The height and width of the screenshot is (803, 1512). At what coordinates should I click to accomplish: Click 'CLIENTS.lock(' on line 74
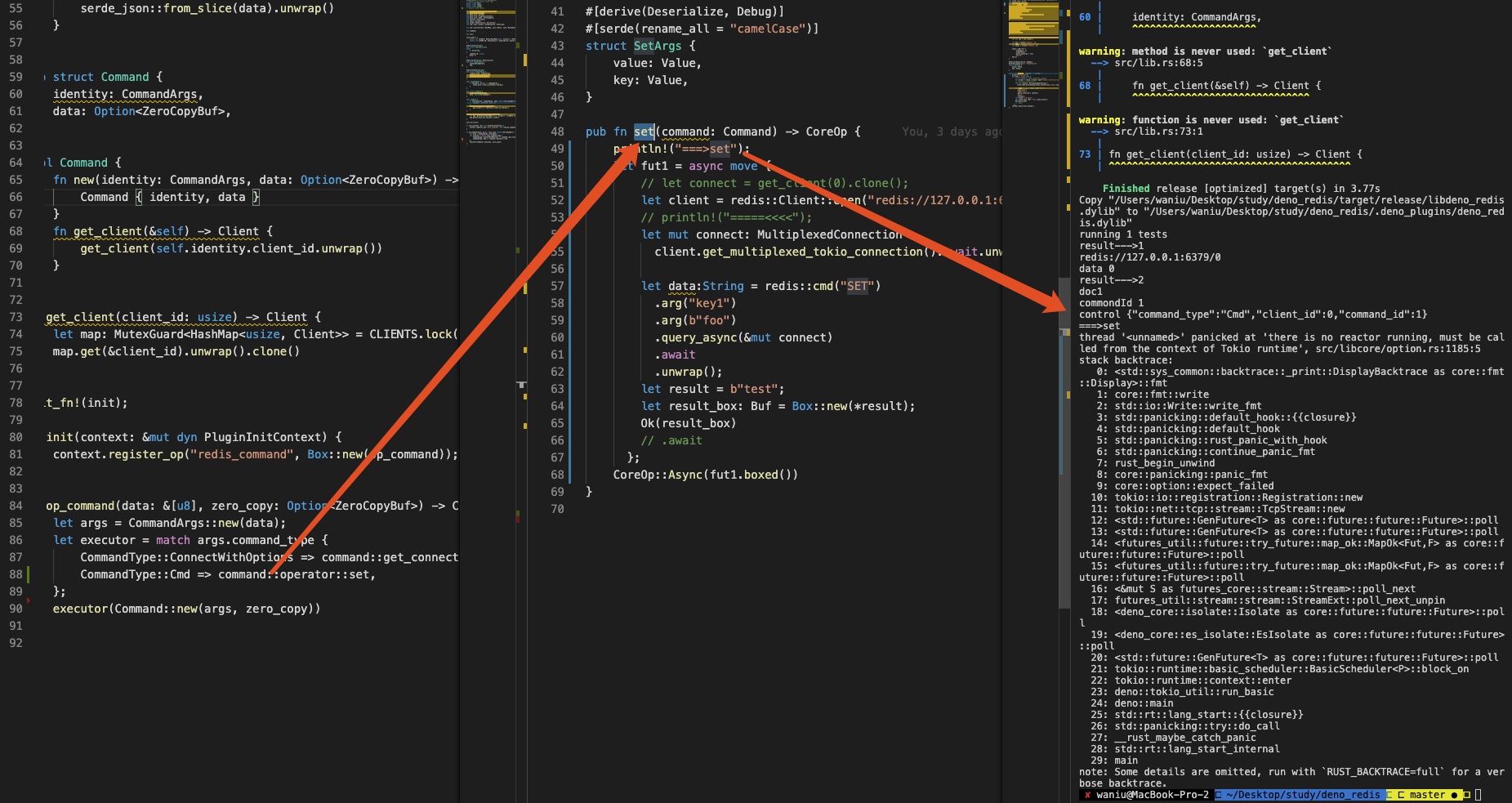coord(413,334)
